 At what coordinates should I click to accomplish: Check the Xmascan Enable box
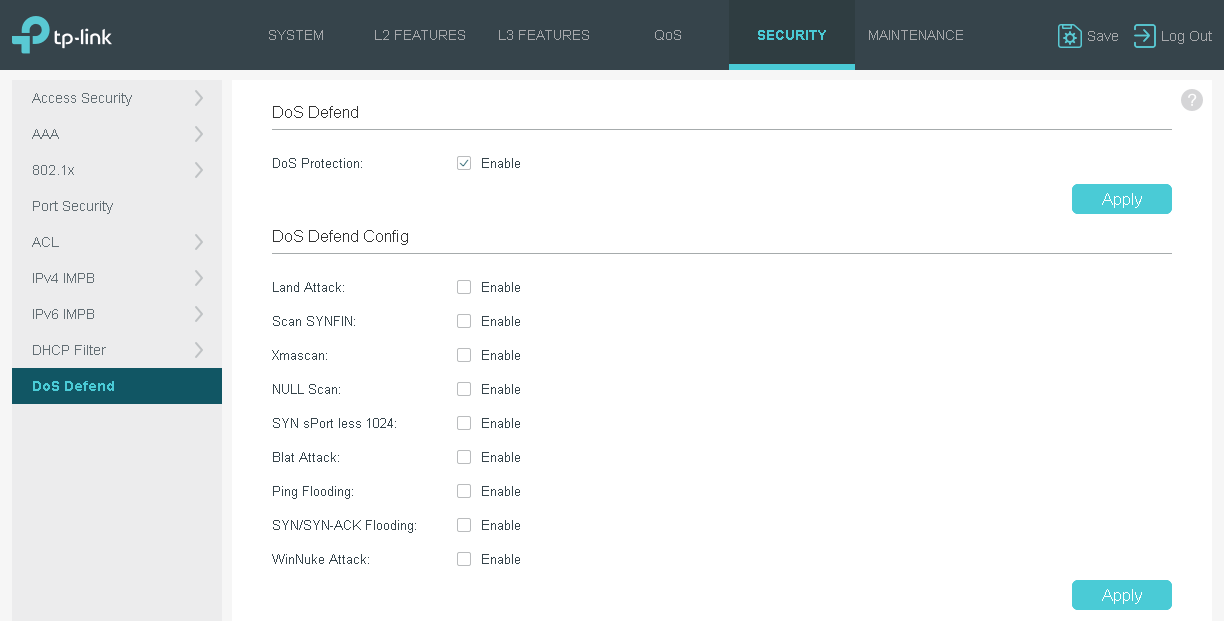(x=464, y=355)
